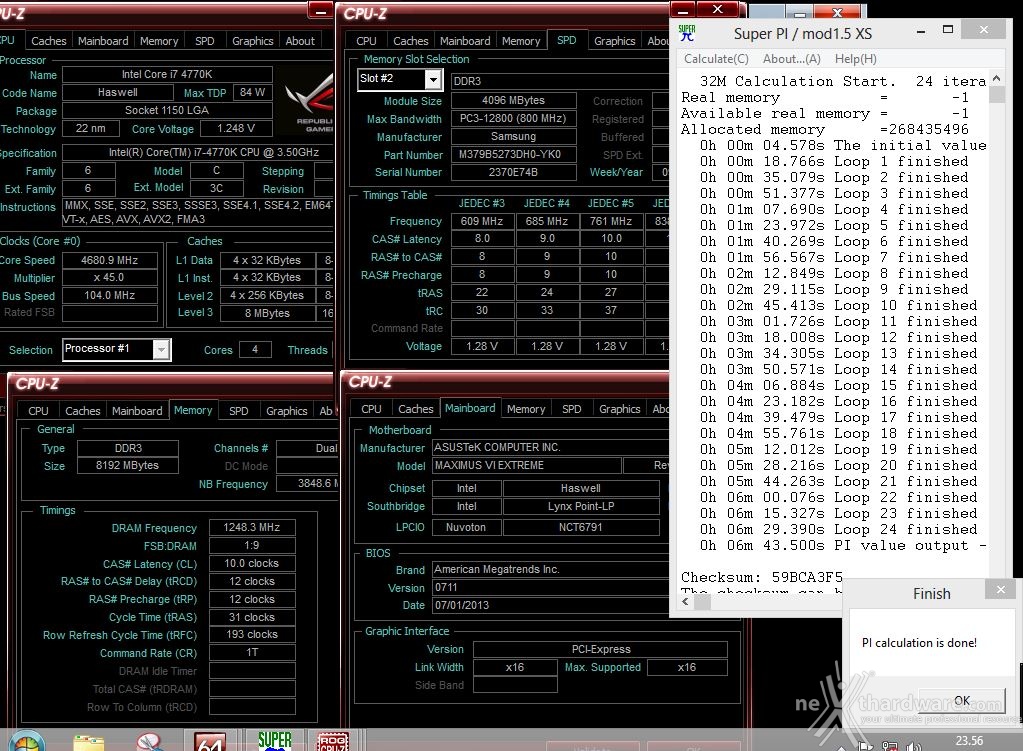The width and height of the screenshot is (1023, 751).
Task: Click the multiplier value x 45.0
Action: [x=110, y=277]
